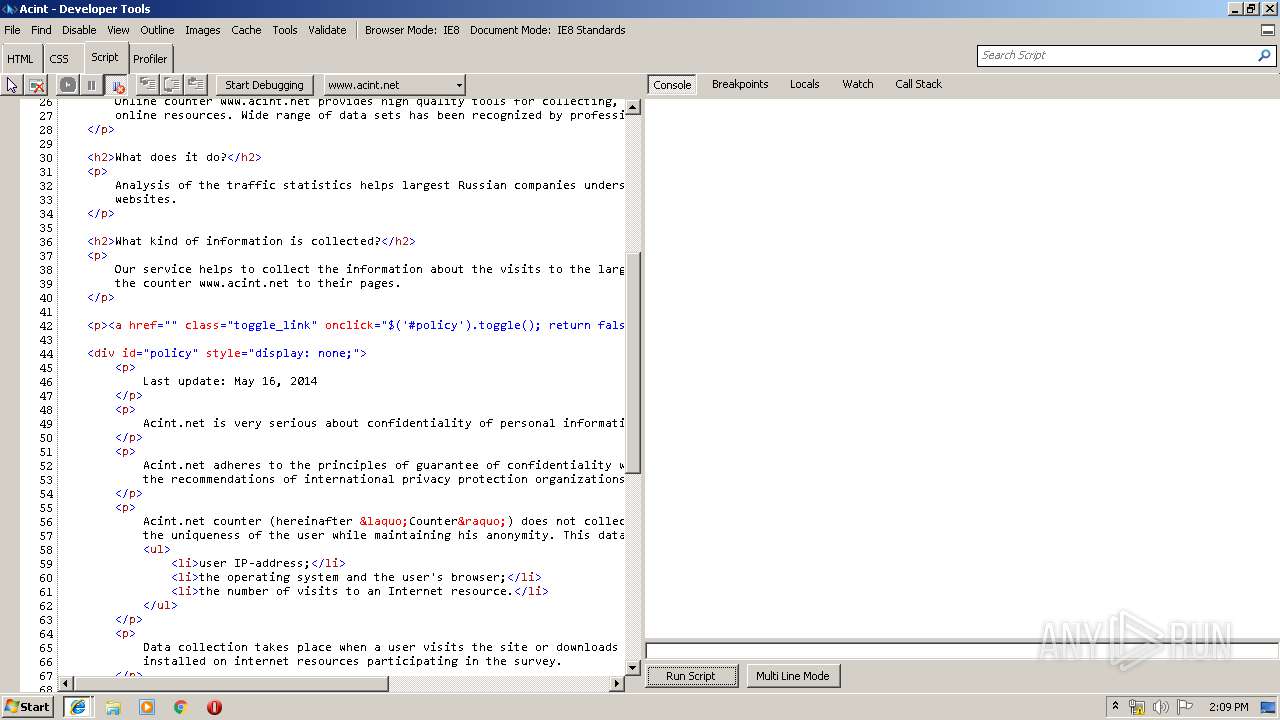Toggle Break on Error icon
Screen dimensions: 1280x720
pyautogui.click(x=116, y=85)
